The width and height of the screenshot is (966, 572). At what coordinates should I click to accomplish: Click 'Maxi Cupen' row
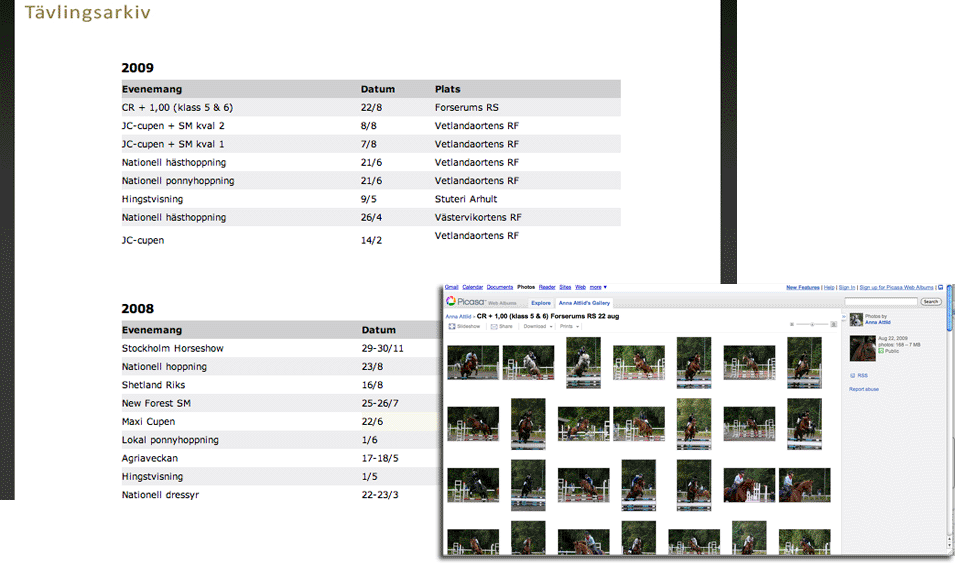[280, 422]
